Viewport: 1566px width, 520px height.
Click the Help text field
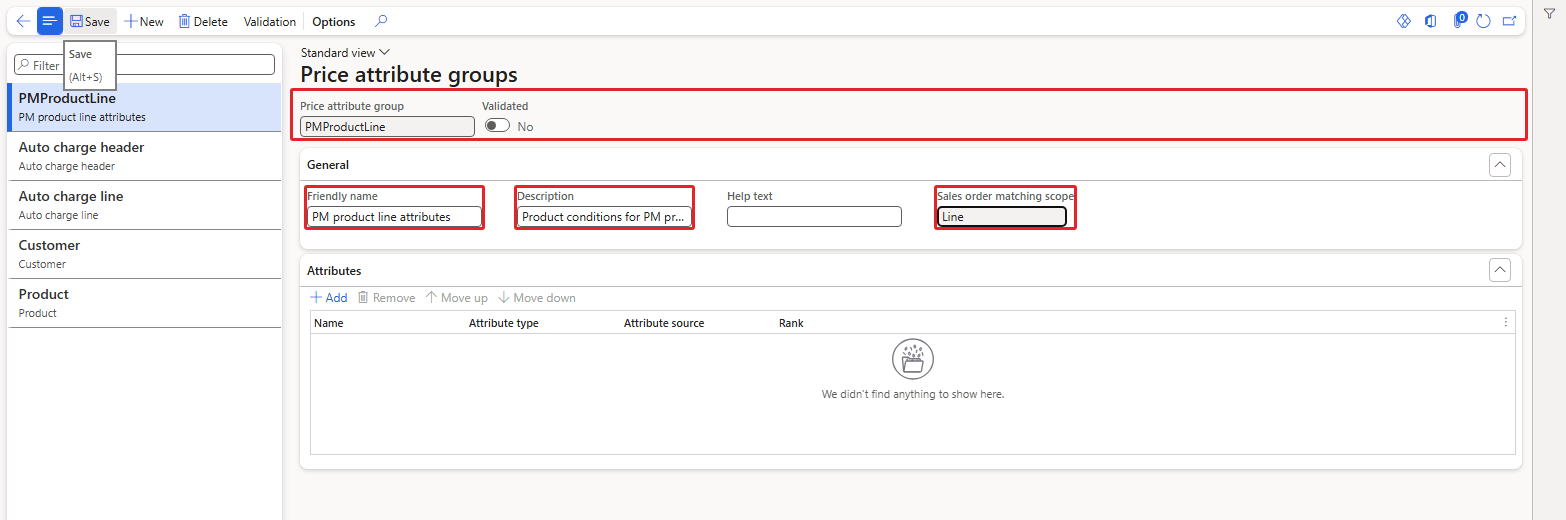coord(814,216)
